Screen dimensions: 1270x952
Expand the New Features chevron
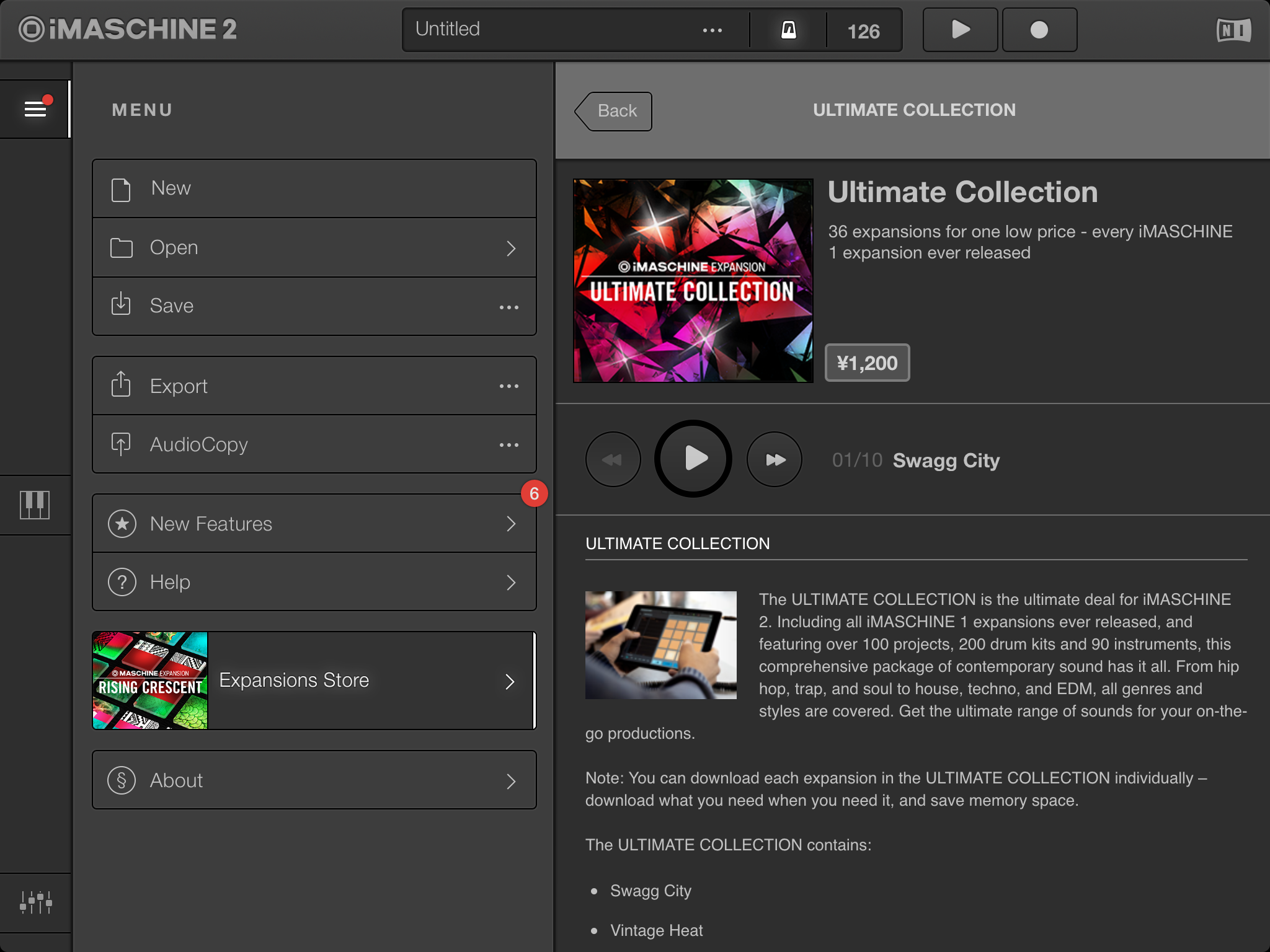[x=511, y=524]
